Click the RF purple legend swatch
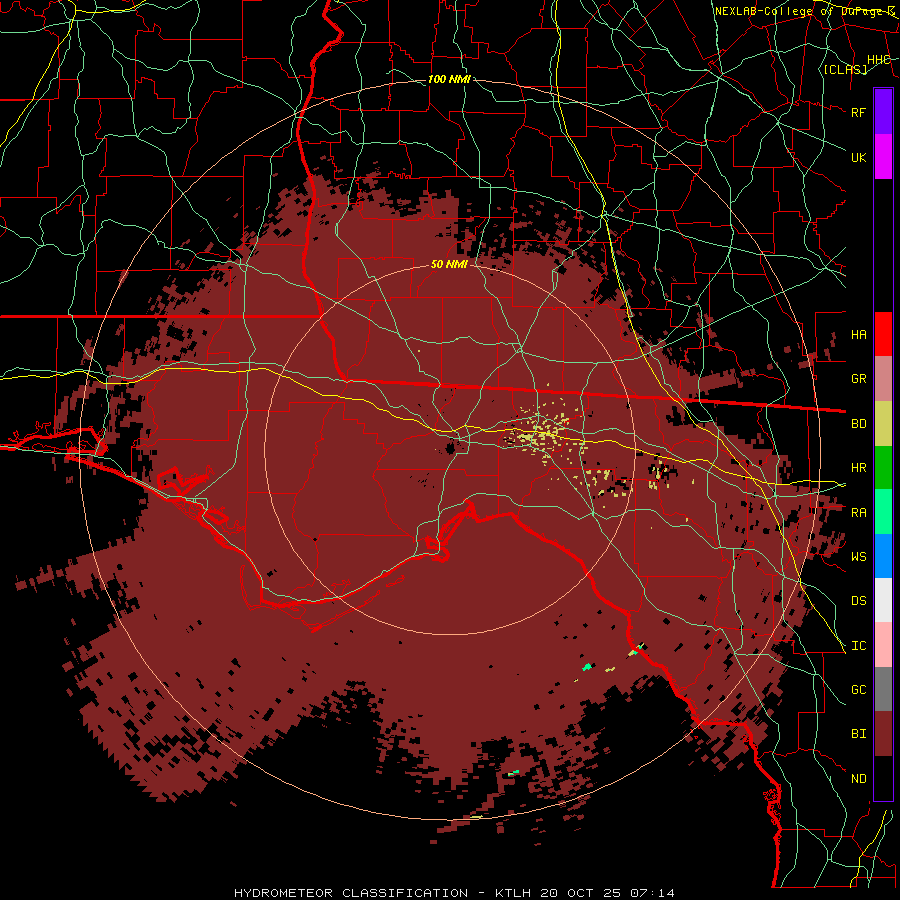 point(883,111)
